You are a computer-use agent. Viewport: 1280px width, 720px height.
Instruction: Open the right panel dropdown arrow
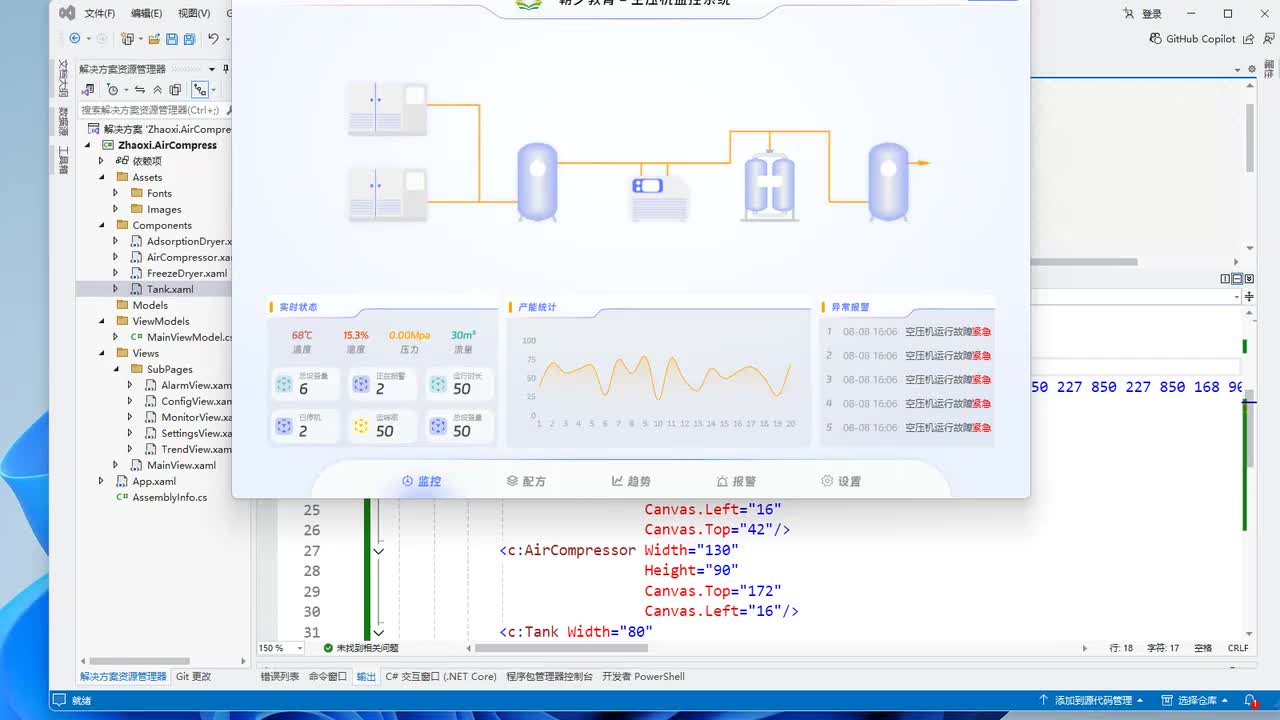(x=1237, y=69)
